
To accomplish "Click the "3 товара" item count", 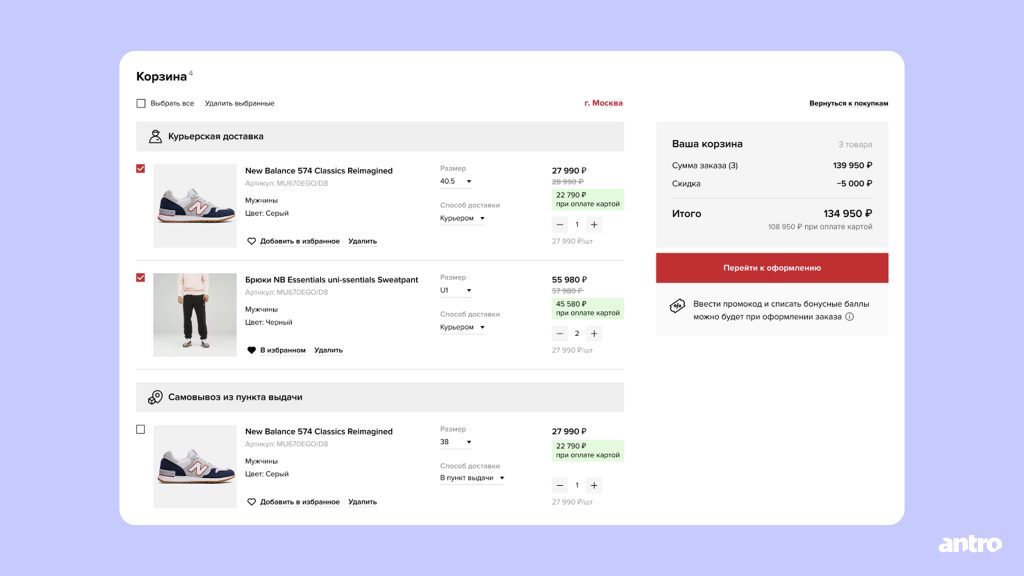I will tap(855, 144).
